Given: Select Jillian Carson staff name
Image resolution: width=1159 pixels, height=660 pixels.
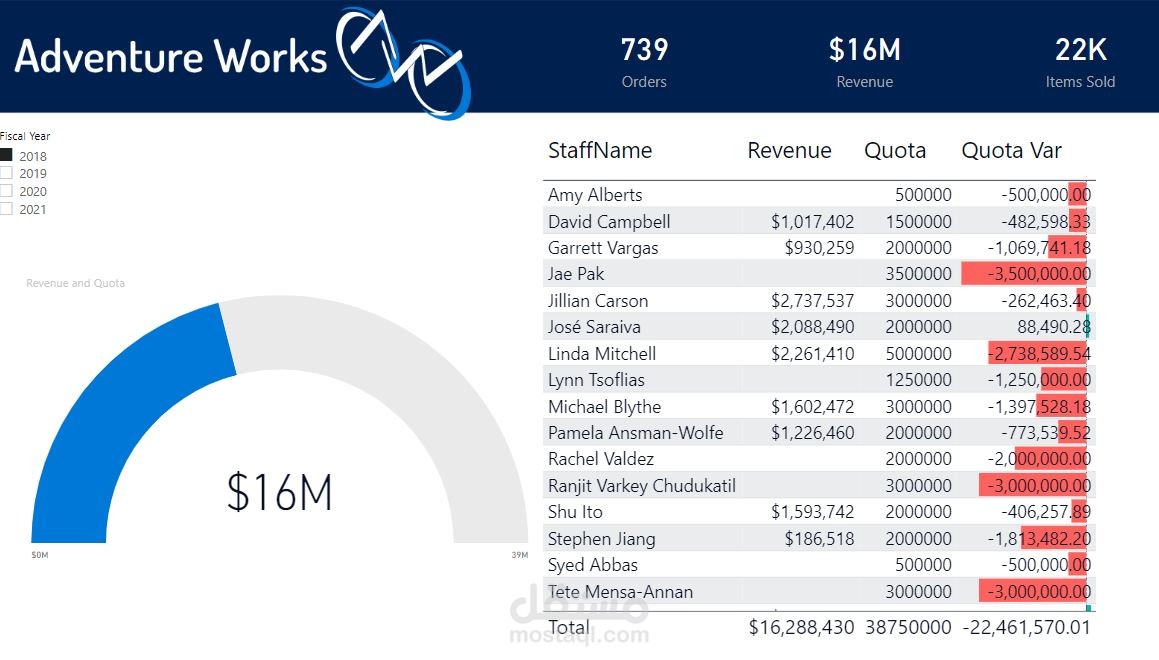Looking at the screenshot, I should click(598, 300).
